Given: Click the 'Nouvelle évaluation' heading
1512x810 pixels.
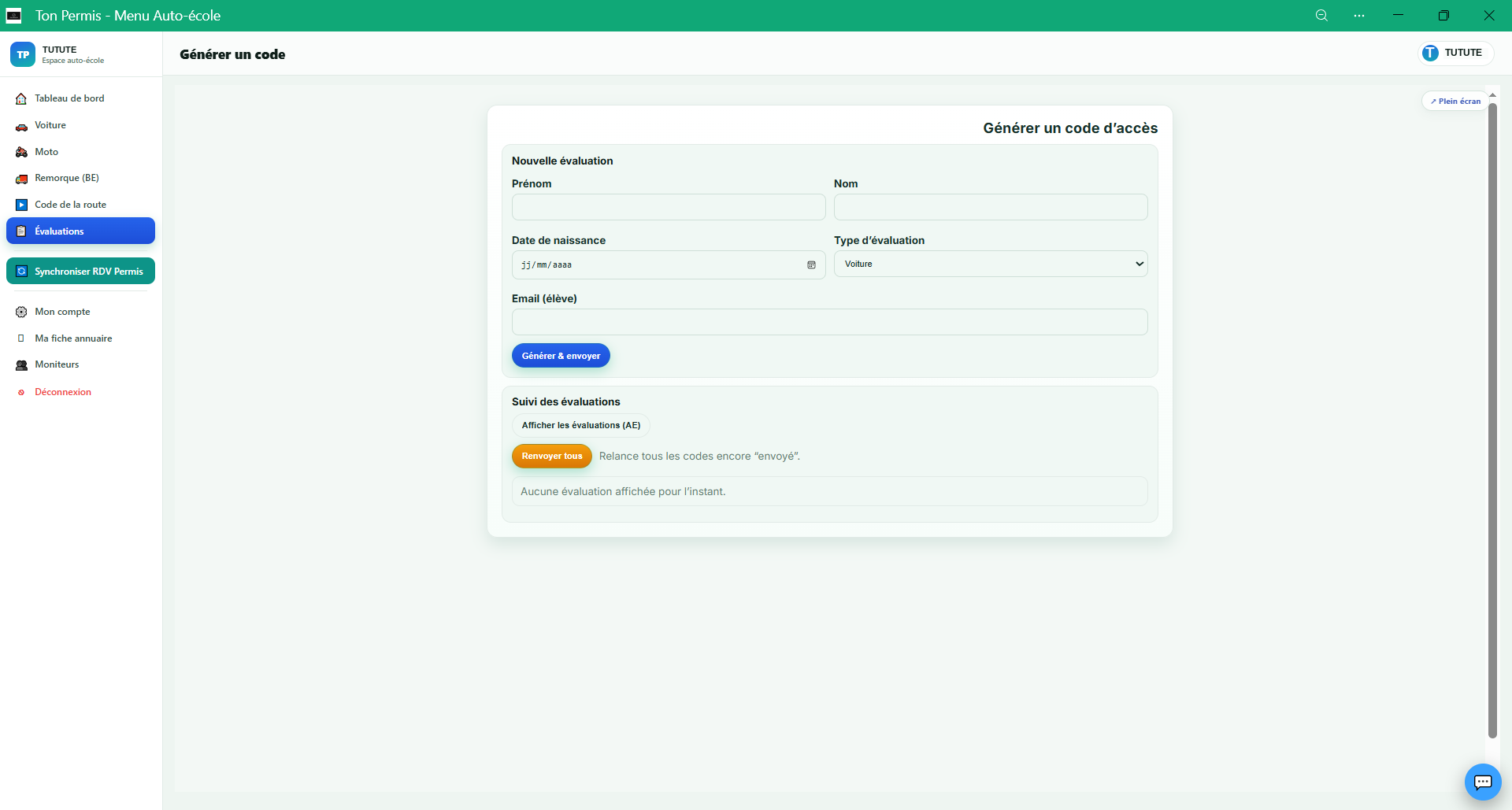Looking at the screenshot, I should point(562,161).
